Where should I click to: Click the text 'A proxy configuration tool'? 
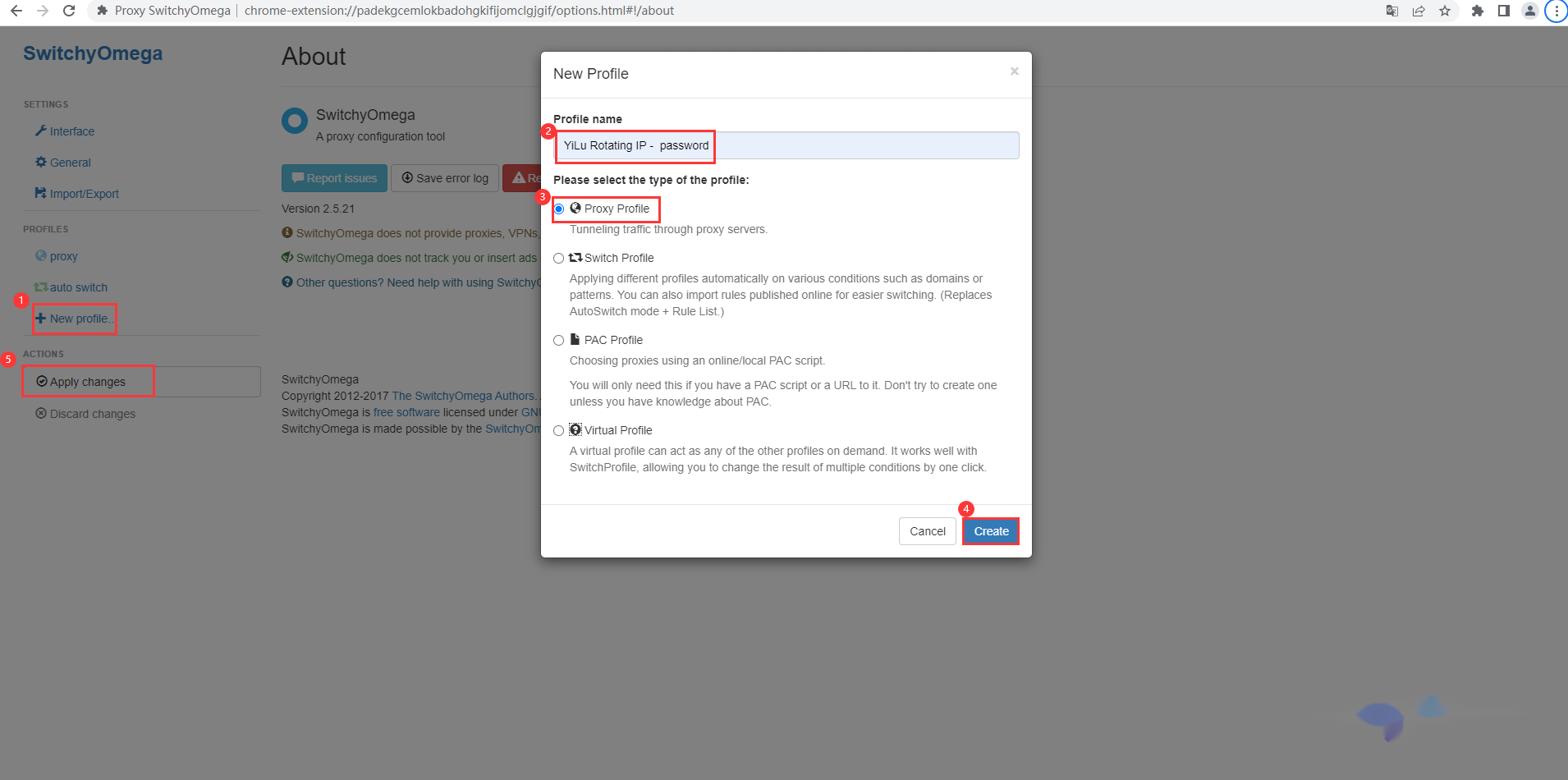pyautogui.click(x=380, y=136)
